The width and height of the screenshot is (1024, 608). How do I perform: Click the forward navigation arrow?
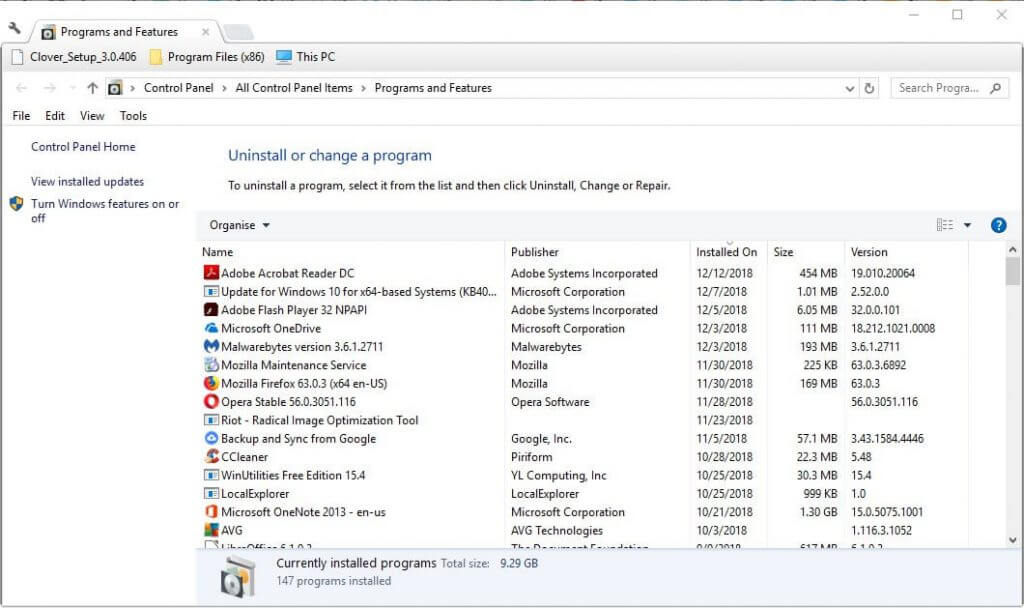point(50,88)
